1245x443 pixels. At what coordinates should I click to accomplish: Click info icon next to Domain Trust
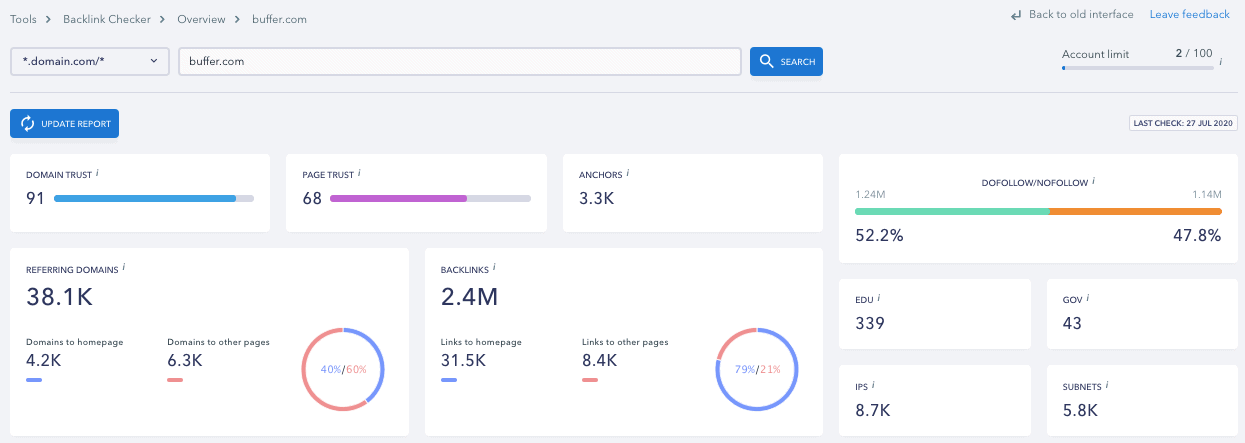point(98,173)
